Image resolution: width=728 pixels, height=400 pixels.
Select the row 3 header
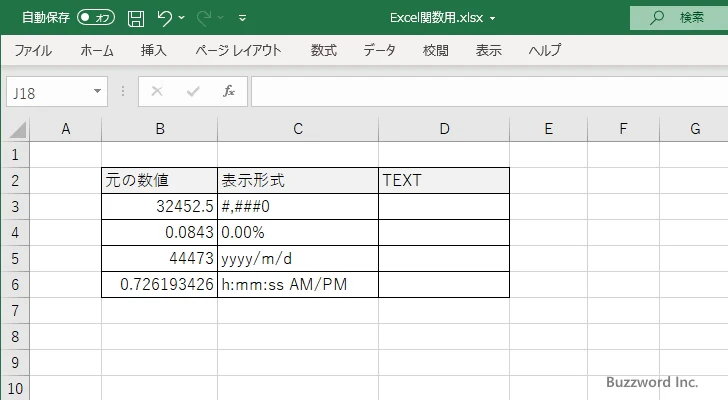[x=14, y=206]
